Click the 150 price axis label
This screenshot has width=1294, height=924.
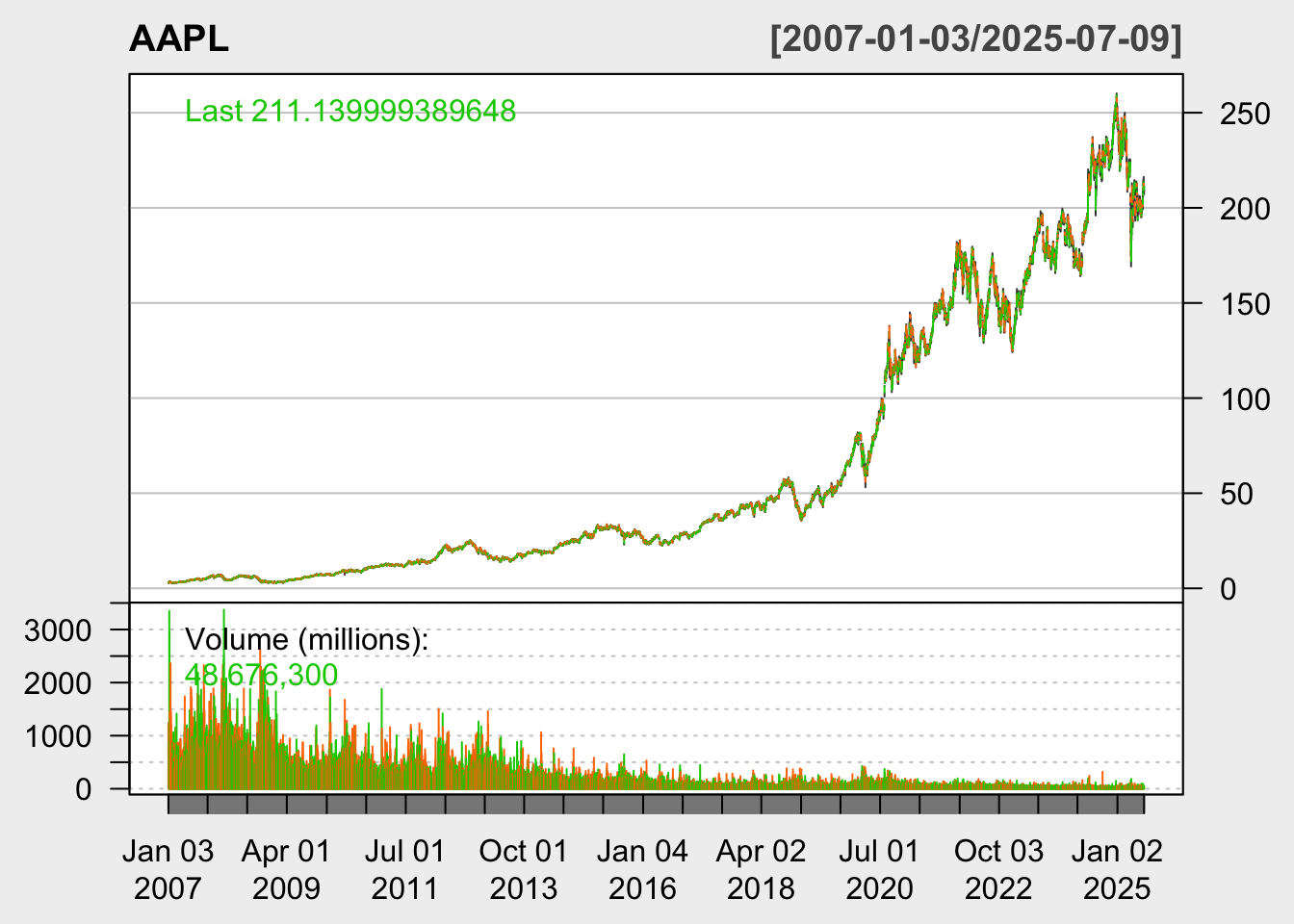pos(1245,304)
